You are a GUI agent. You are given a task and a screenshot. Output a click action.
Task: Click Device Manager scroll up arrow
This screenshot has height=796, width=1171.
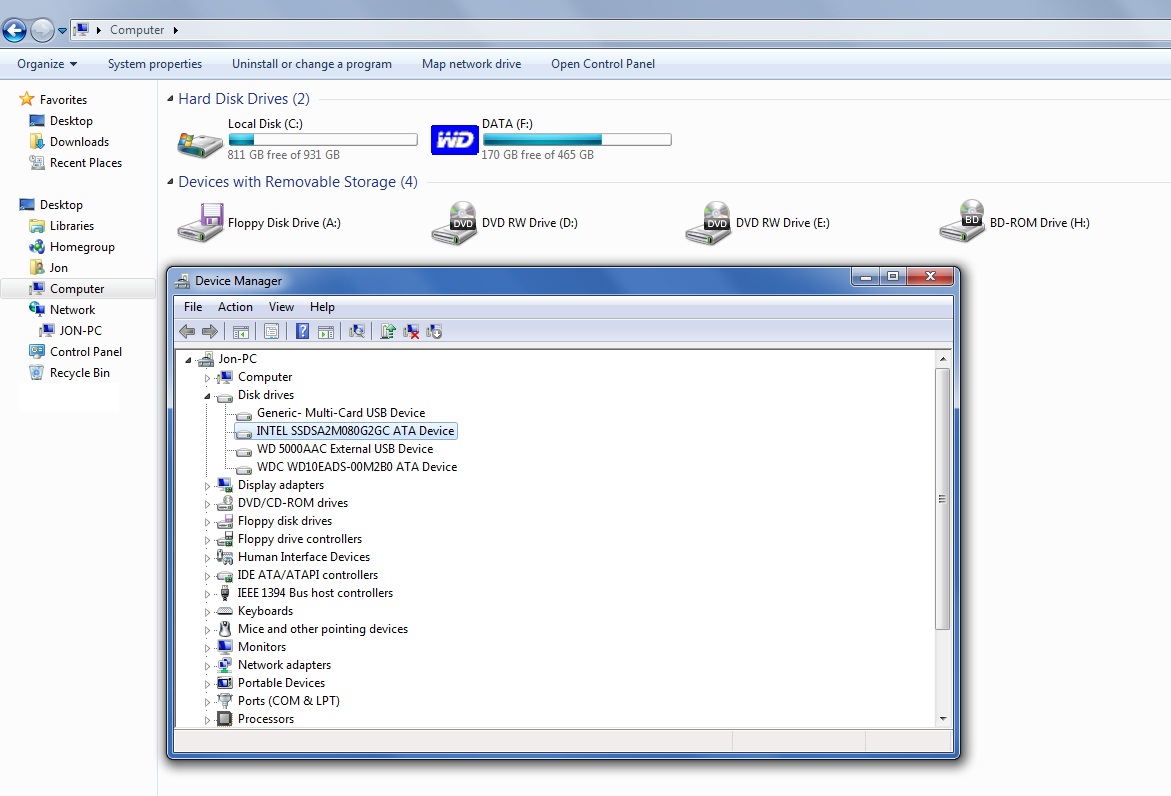942,359
